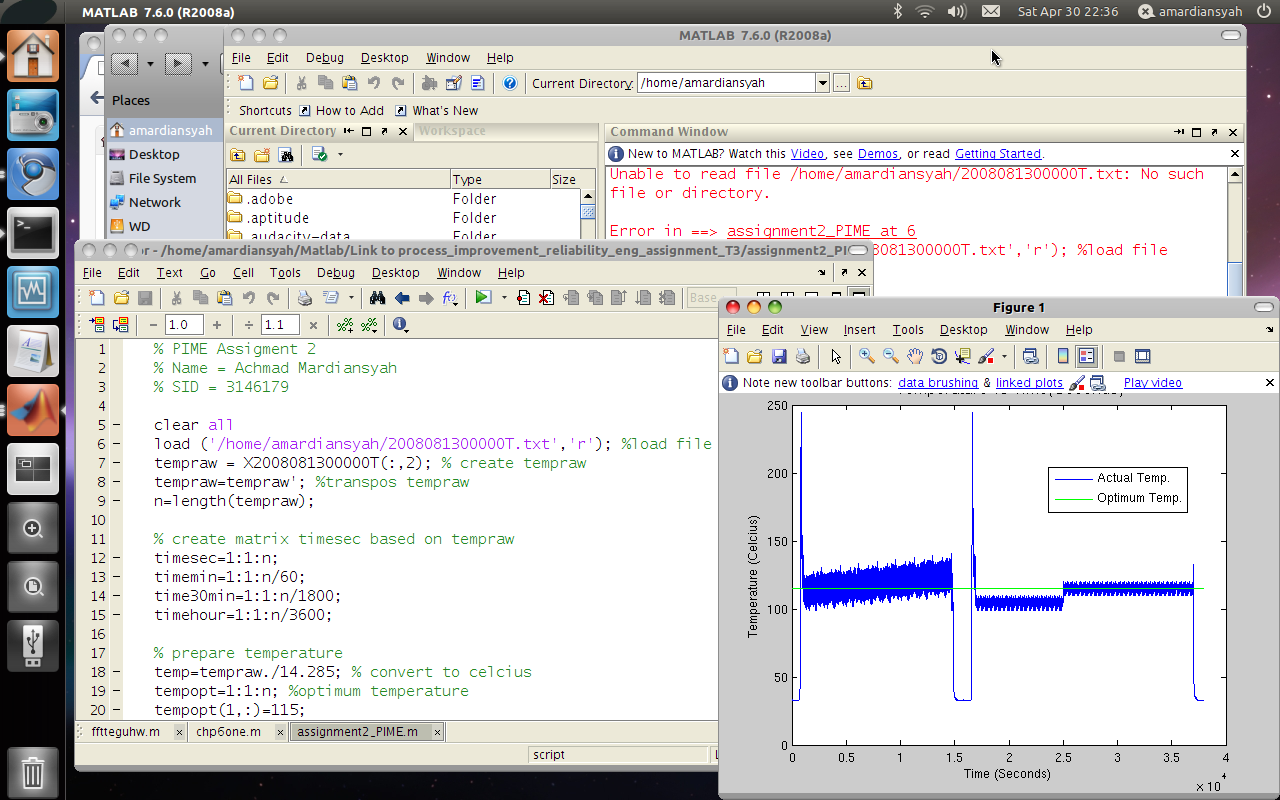Click Show Plot Tools icon in Figure 1
The height and width of the screenshot is (800, 1280).
coord(1143,356)
